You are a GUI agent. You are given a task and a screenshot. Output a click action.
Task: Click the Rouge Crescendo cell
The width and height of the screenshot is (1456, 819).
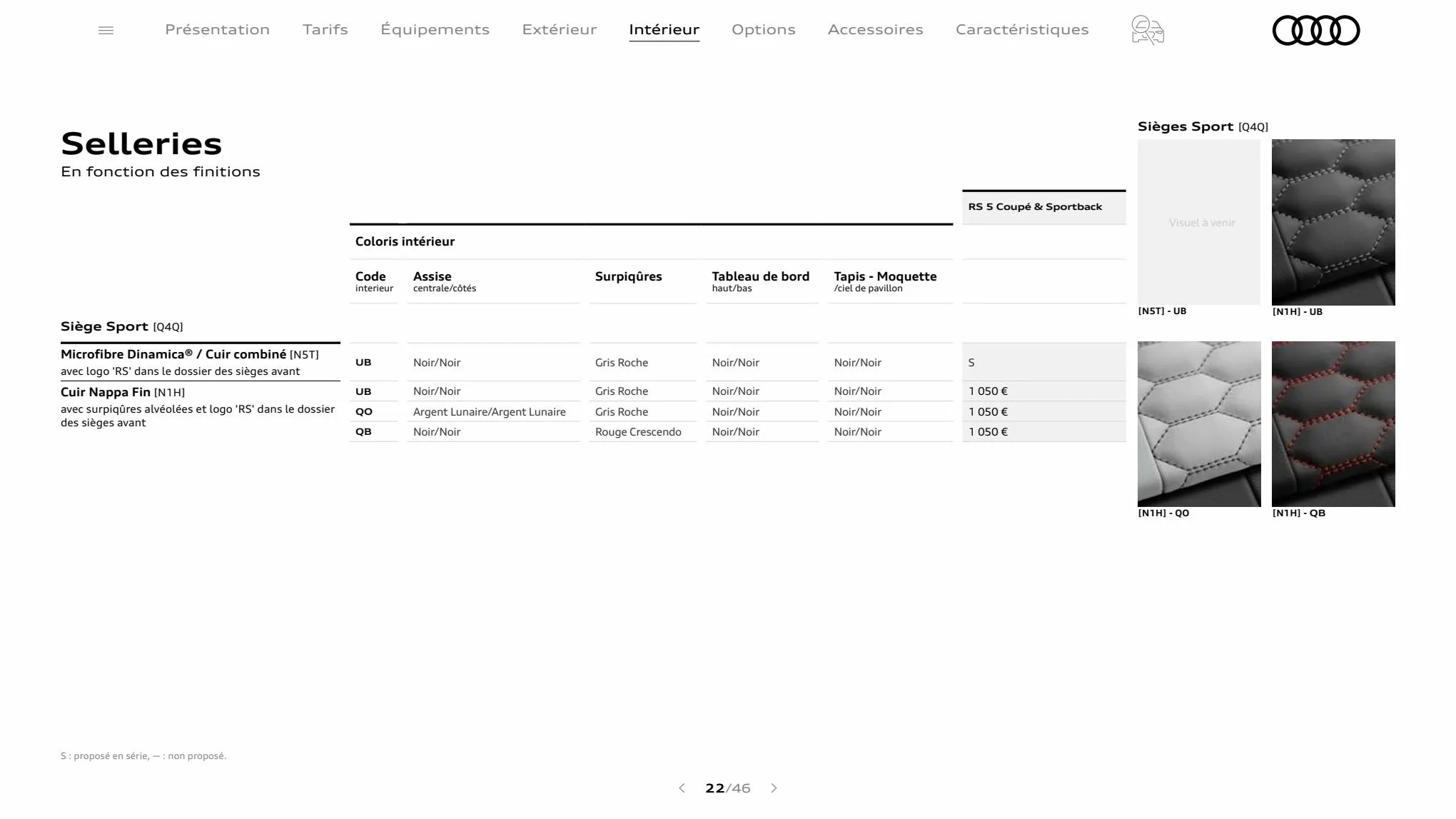coord(638,432)
